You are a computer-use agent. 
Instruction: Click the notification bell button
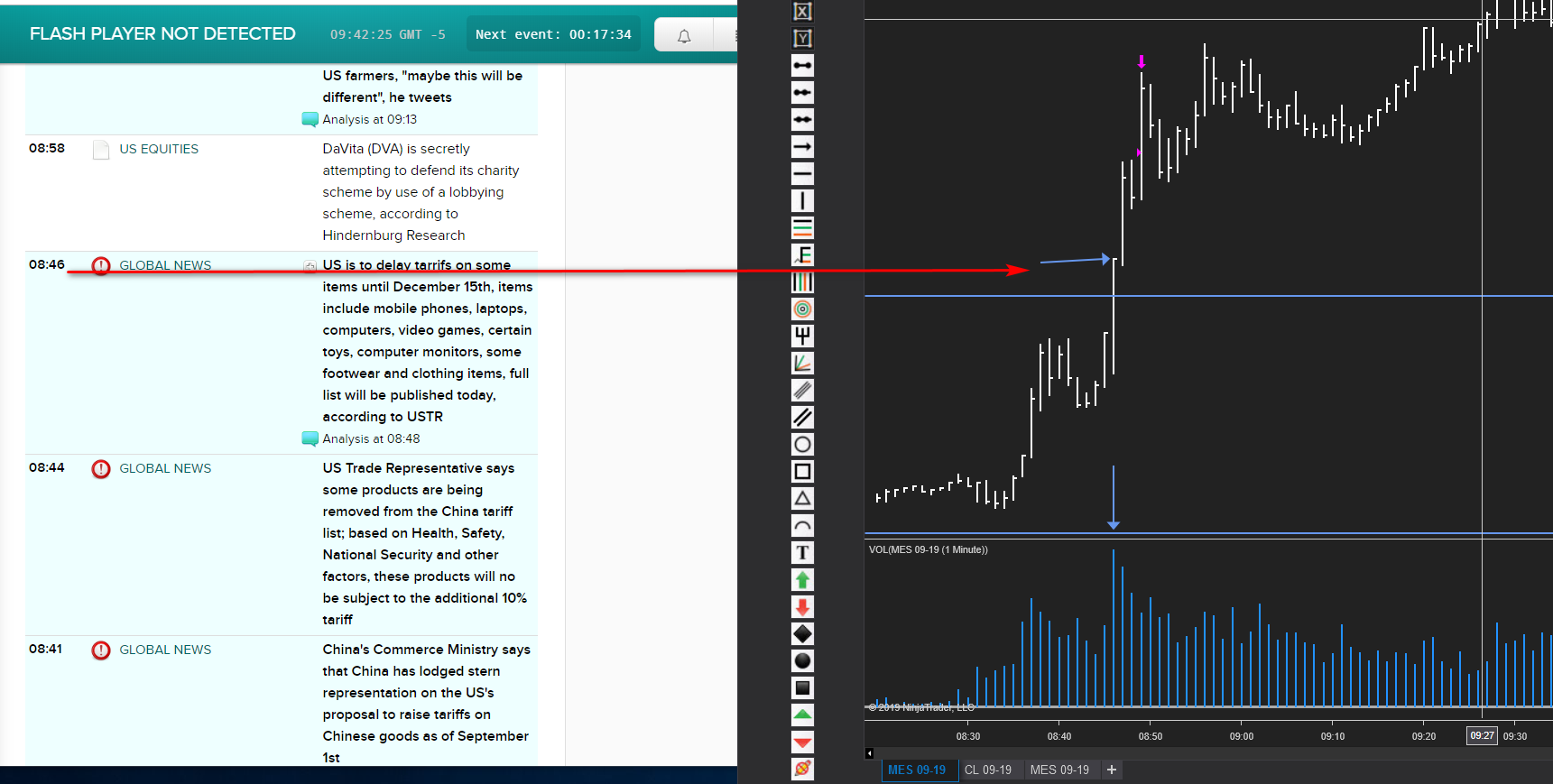684,35
